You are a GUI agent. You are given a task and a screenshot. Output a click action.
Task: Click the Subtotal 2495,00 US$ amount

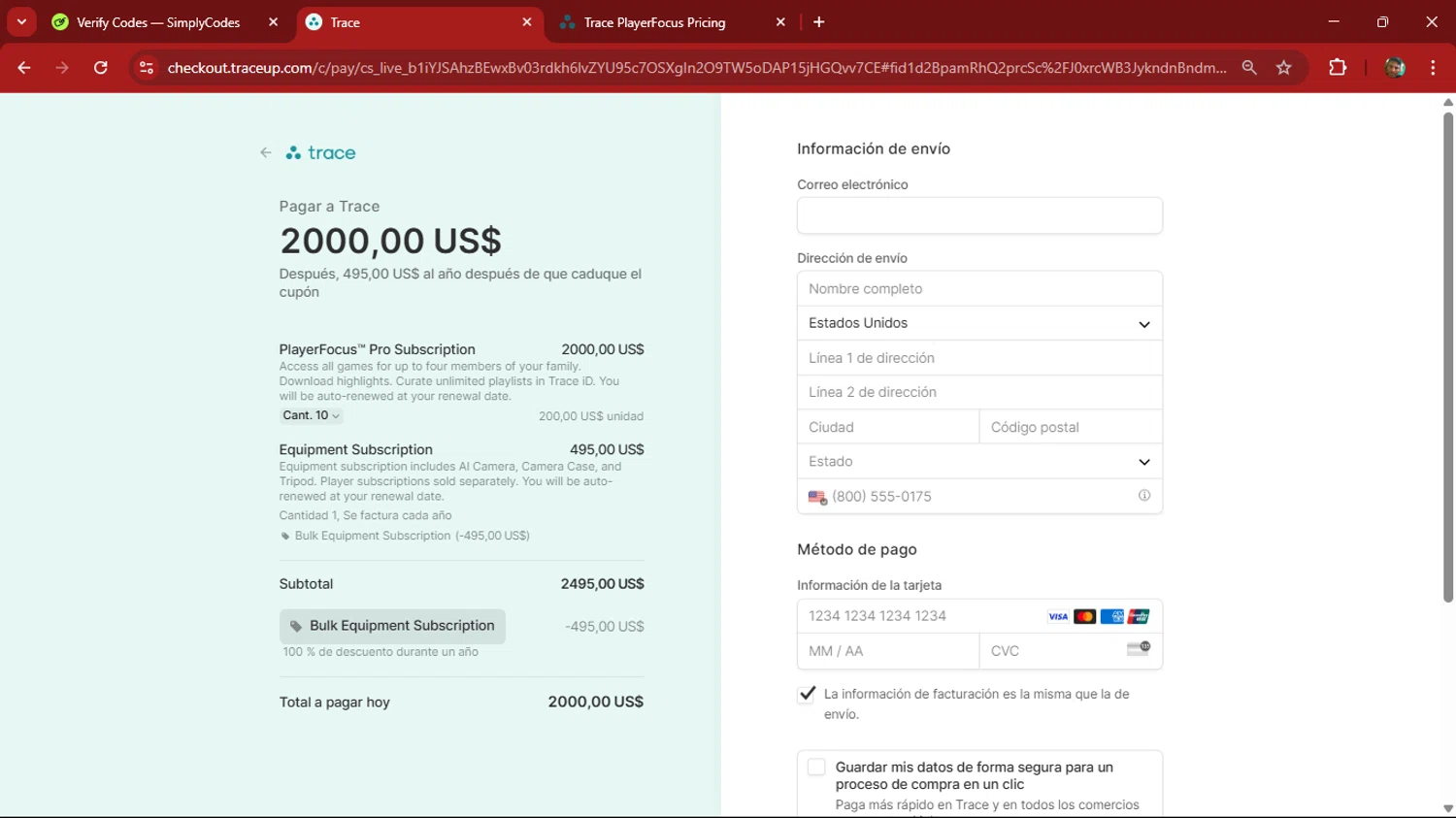click(602, 584)
